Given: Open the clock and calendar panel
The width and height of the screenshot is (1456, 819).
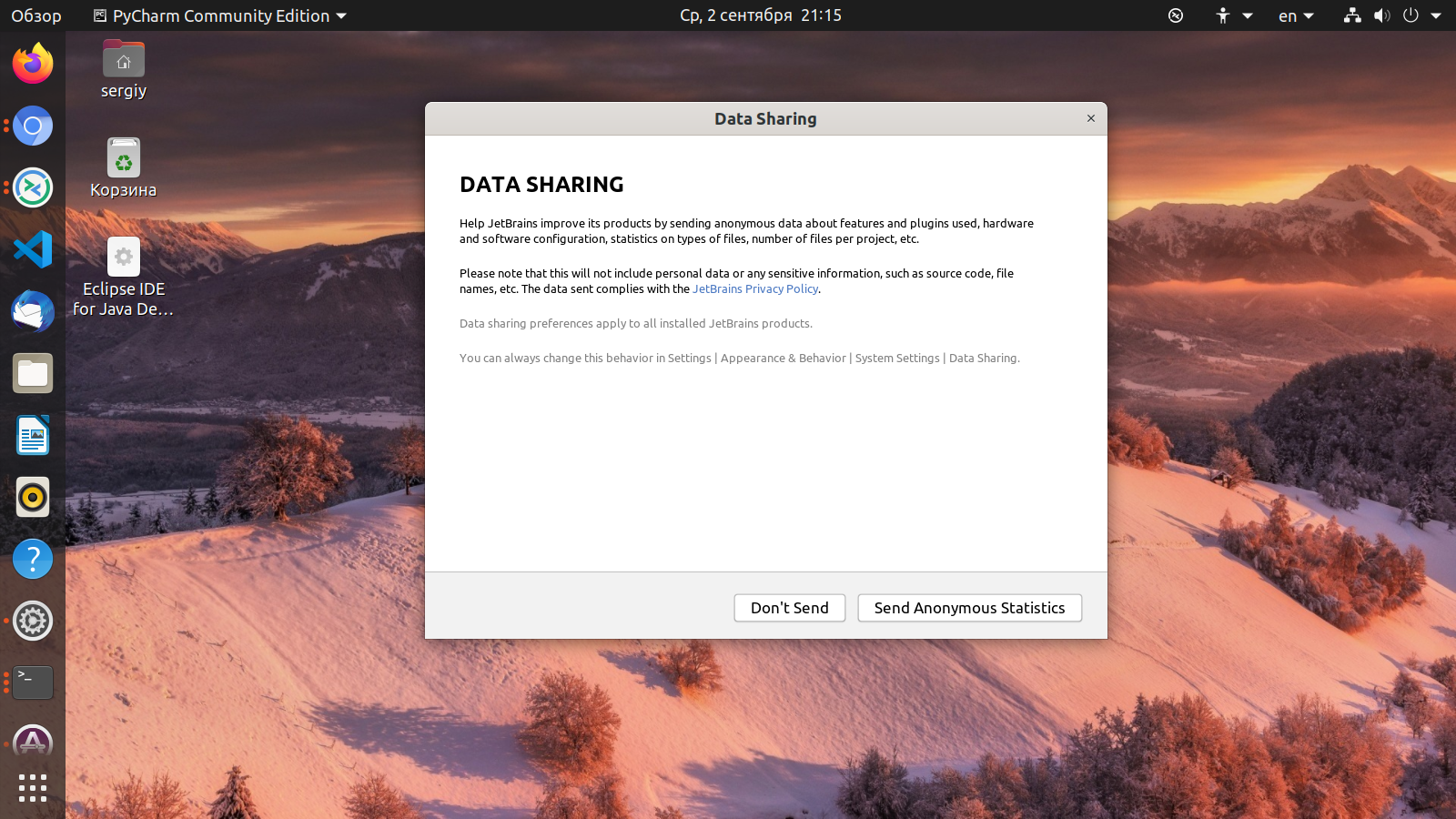Looking at the screenshot, I should (761, 15).
